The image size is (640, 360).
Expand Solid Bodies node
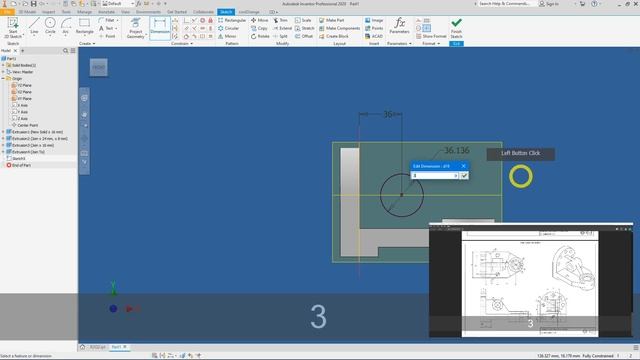(3, 65)
